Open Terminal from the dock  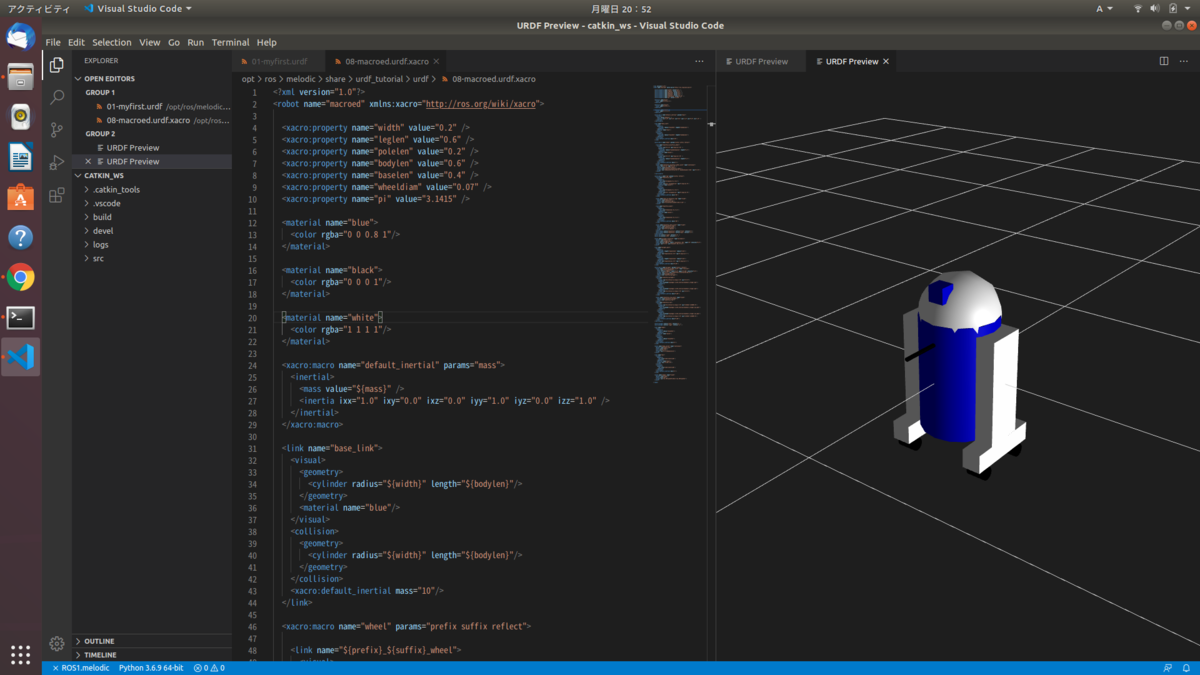pos(21,317)
